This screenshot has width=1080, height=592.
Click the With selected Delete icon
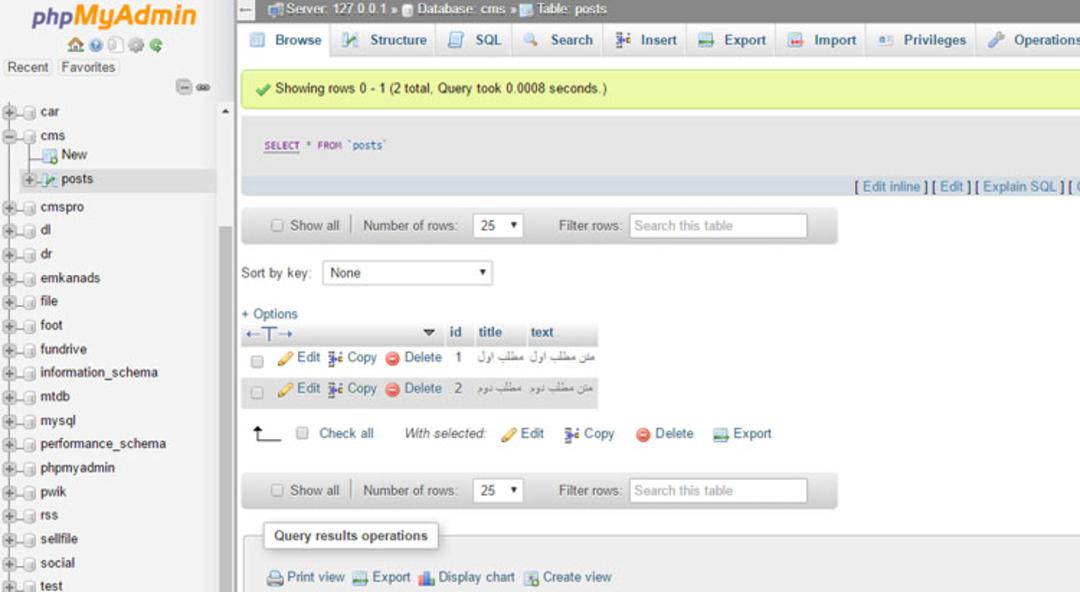[x=643, y=434]
